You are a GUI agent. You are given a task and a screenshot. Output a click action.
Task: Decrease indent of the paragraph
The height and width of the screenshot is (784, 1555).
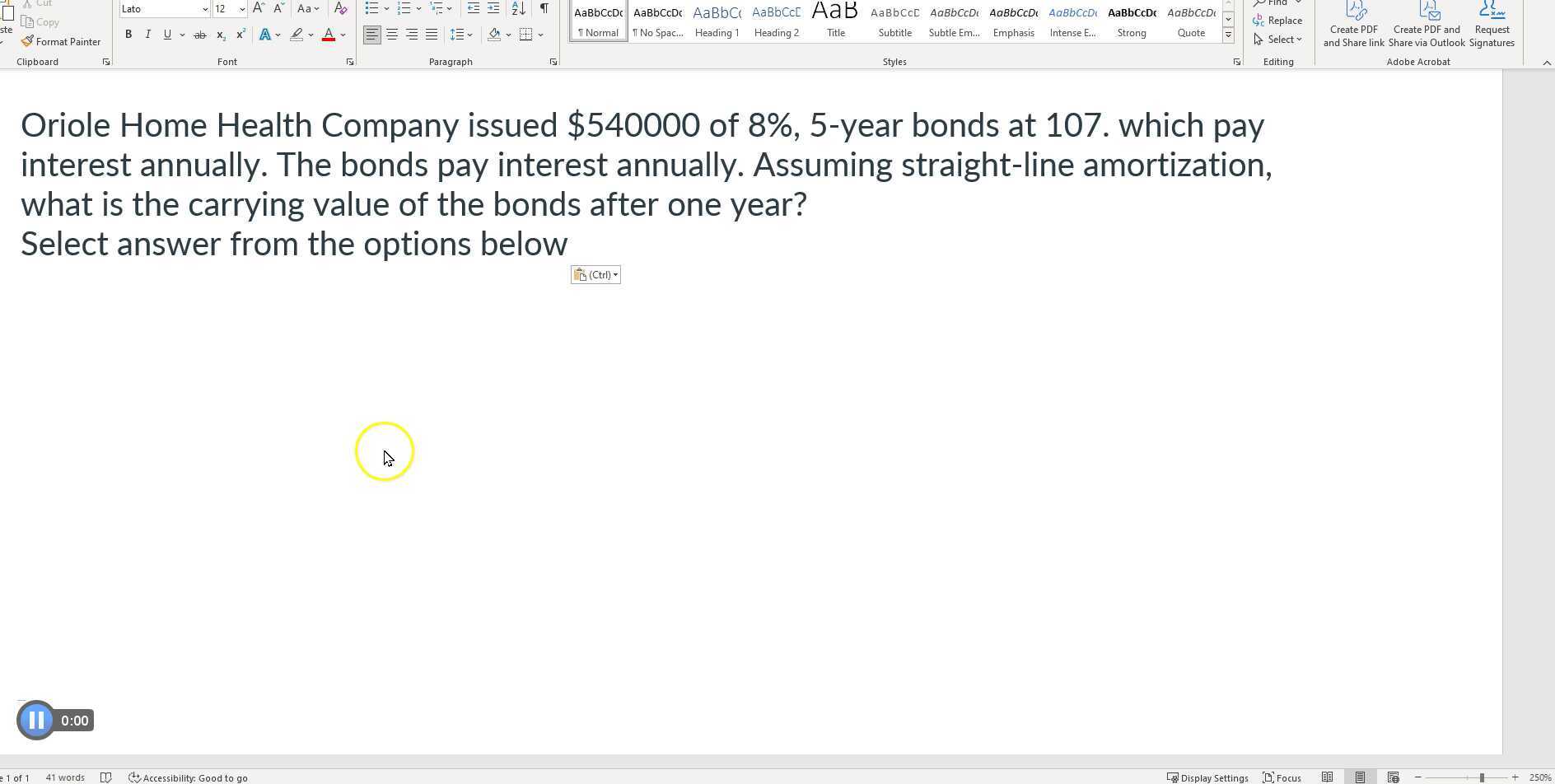coord(472,8)
